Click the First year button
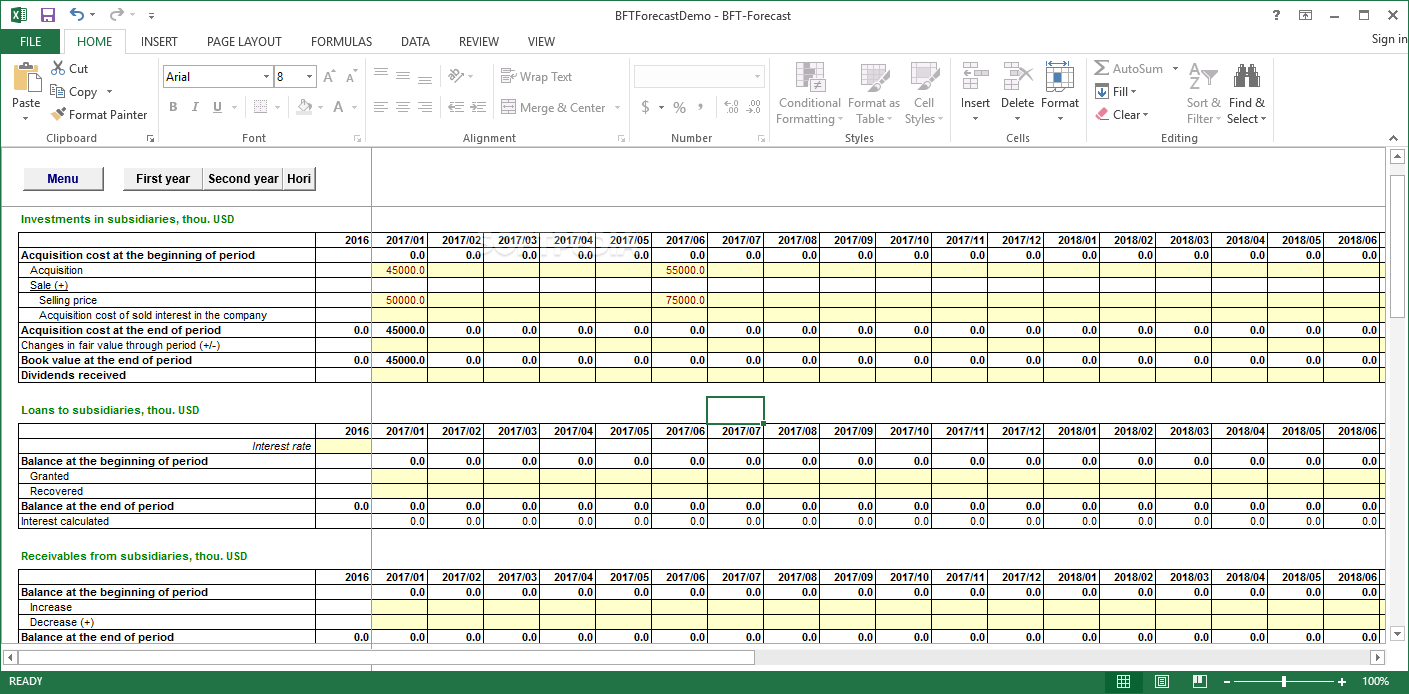 [x=163, y=179]
